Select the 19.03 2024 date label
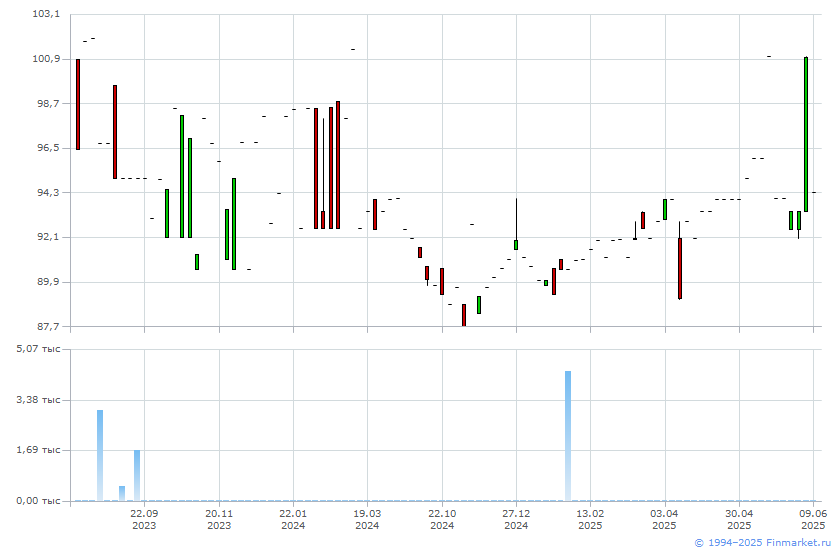 point(367,519)
